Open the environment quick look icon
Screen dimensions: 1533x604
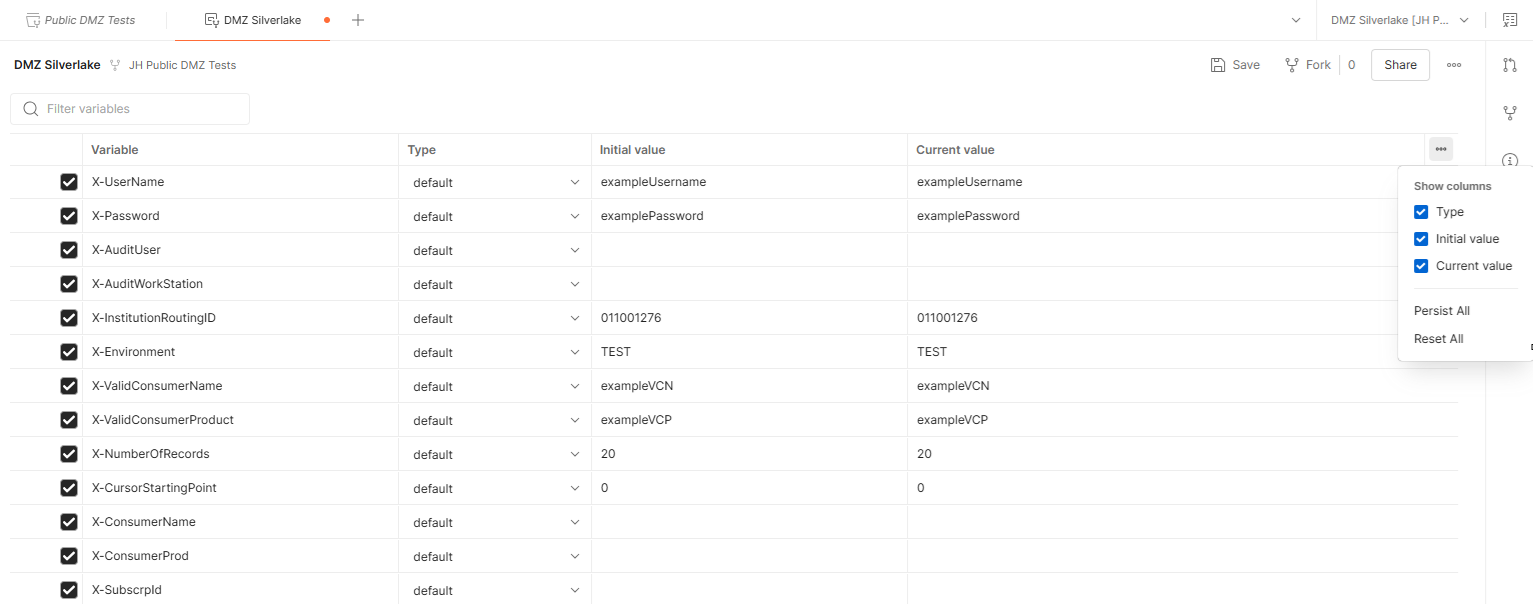click(x=1510, y=19)
